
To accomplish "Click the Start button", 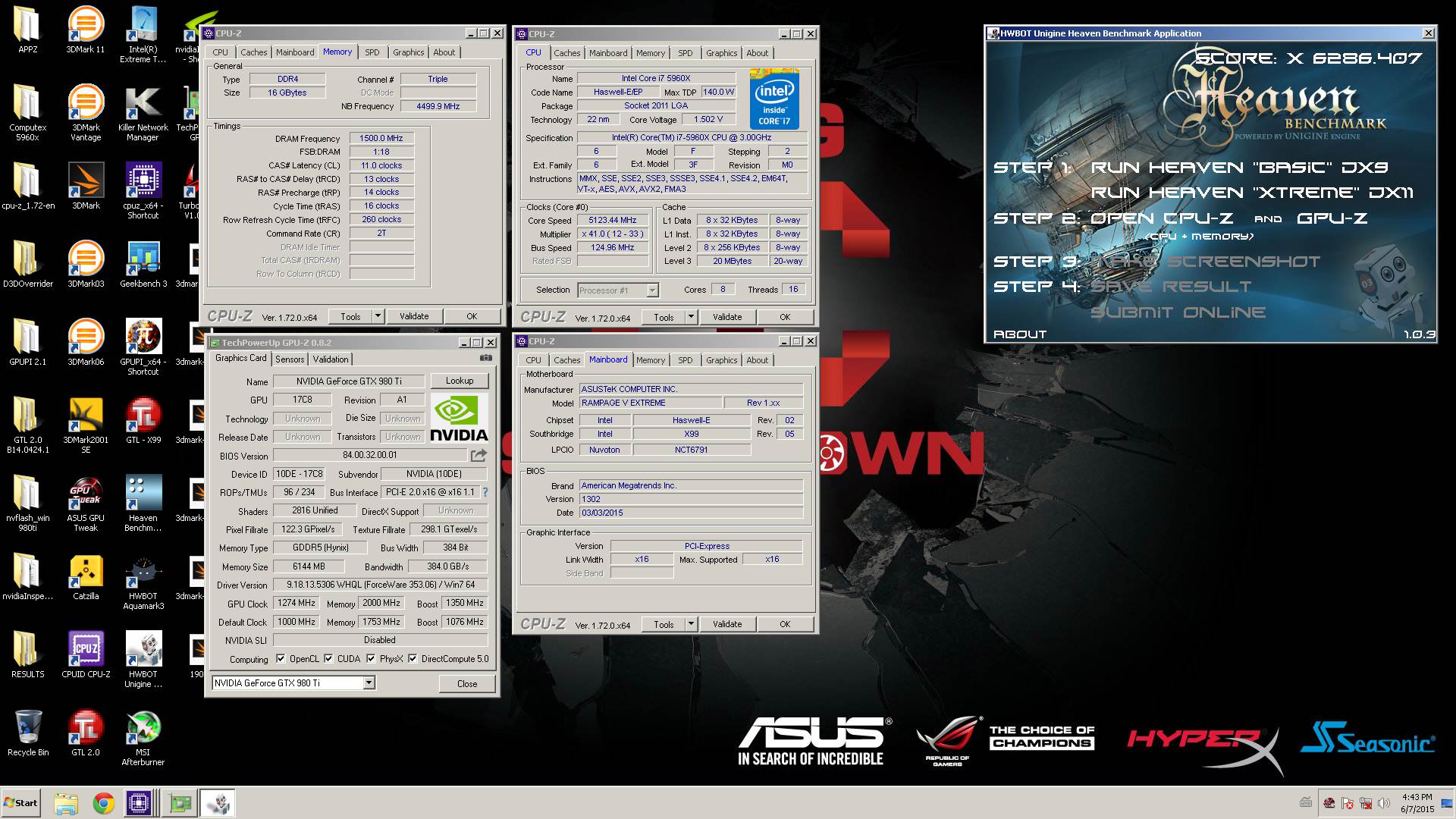I will [x=20, y=803].
